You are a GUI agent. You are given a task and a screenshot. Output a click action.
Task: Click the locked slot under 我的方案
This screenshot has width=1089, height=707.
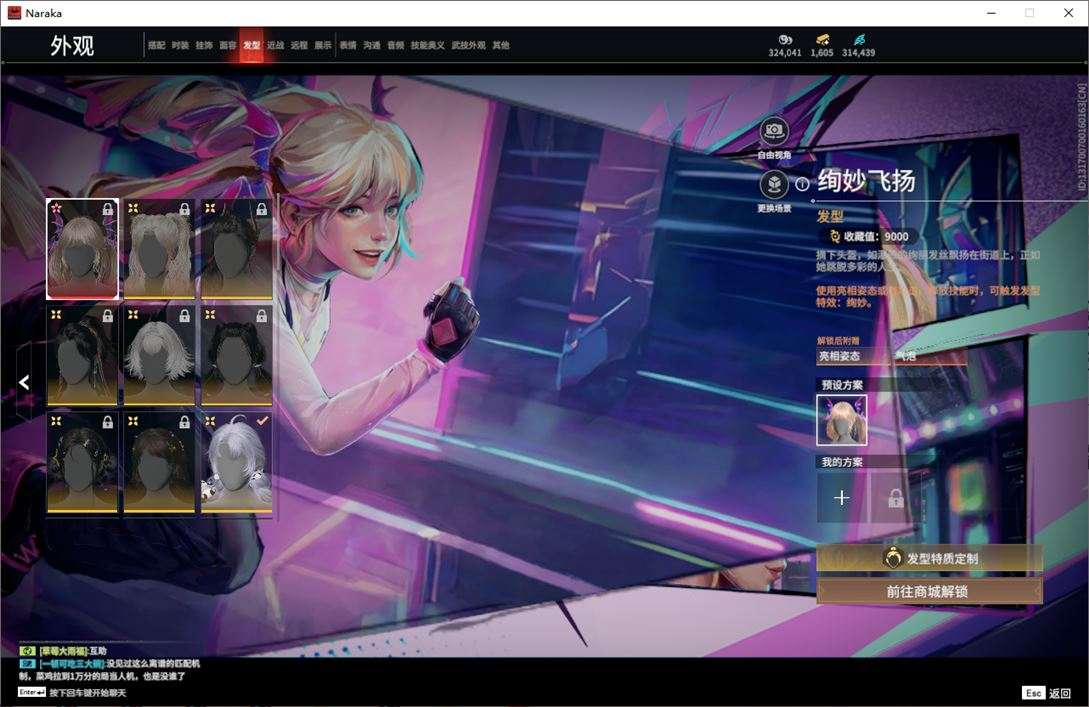point(895,498)
